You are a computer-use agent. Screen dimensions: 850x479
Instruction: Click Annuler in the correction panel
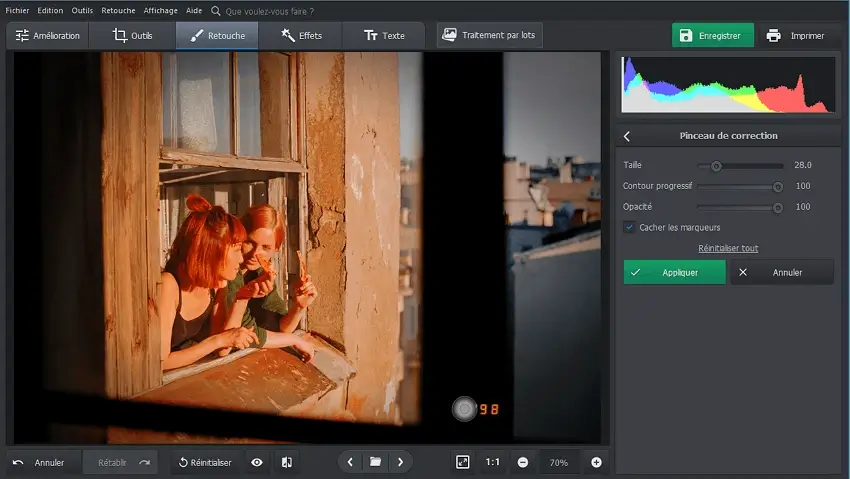click(782, 272)
